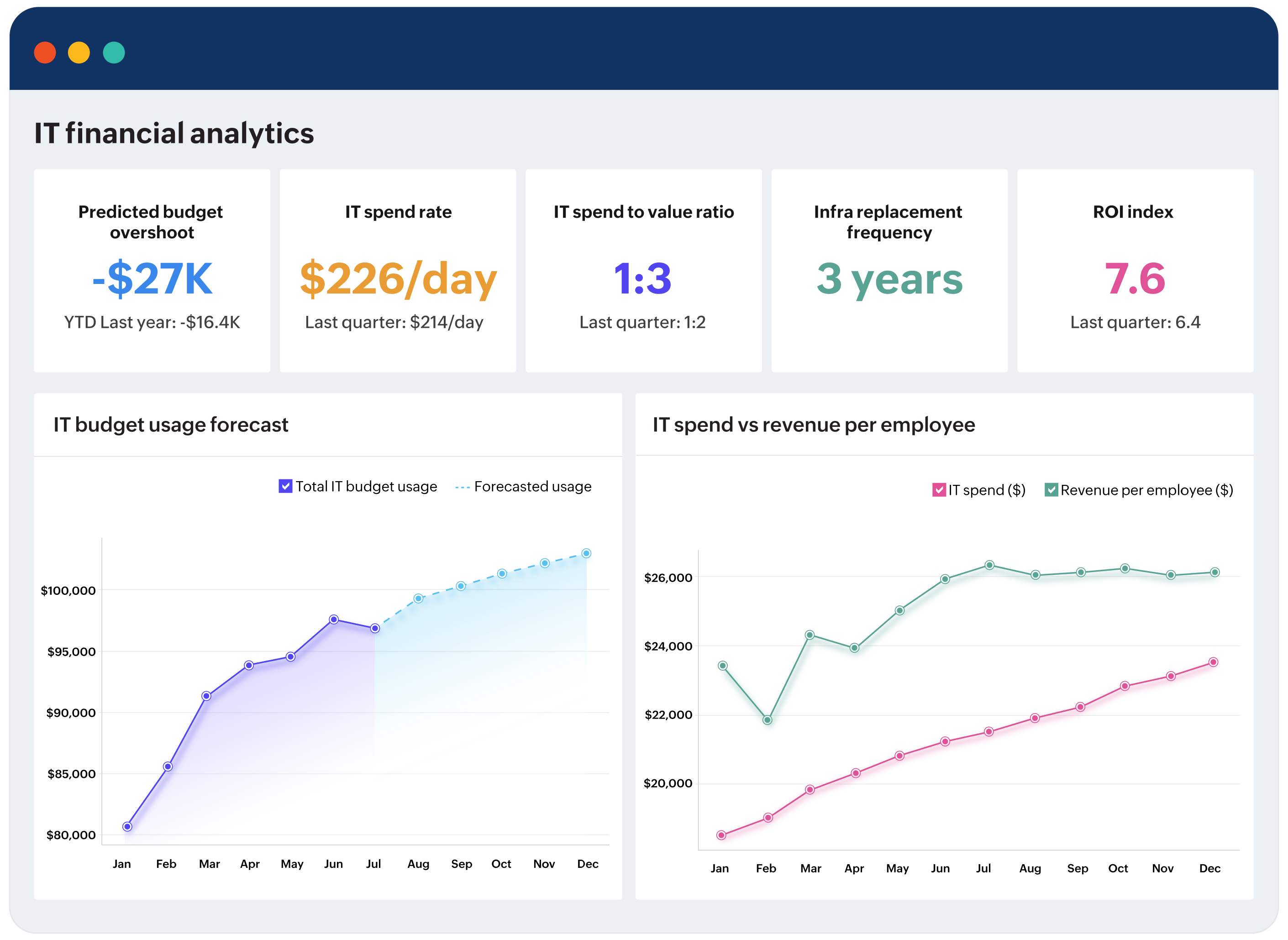Toggle the IT spend ($) checkbox
This screenshot has width=1288, height=940.
(939, 490)
